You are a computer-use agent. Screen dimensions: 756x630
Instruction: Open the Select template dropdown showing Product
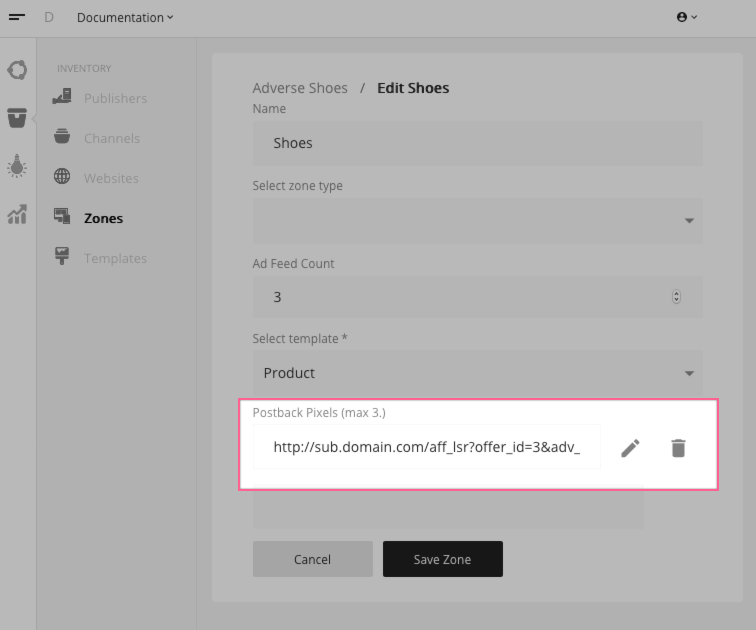click(x=477, y=373)
